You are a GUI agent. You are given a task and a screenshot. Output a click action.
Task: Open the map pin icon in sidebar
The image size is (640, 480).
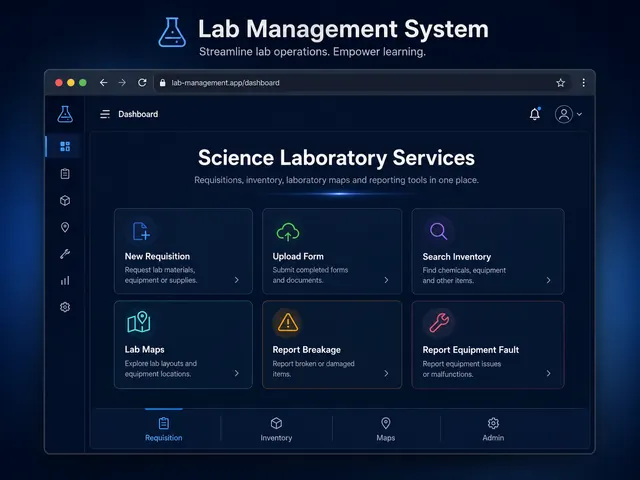65,227
